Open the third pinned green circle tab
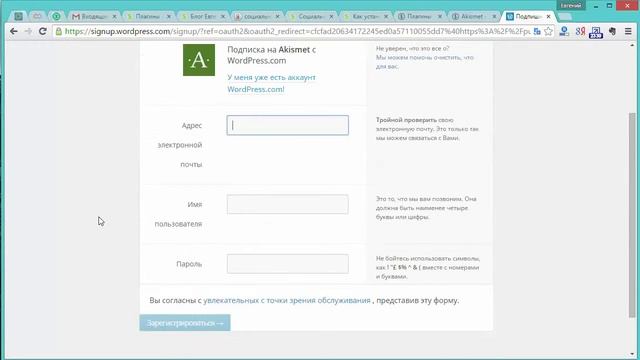Viewport: 640px width, 360px height. [x=56, y=16]
